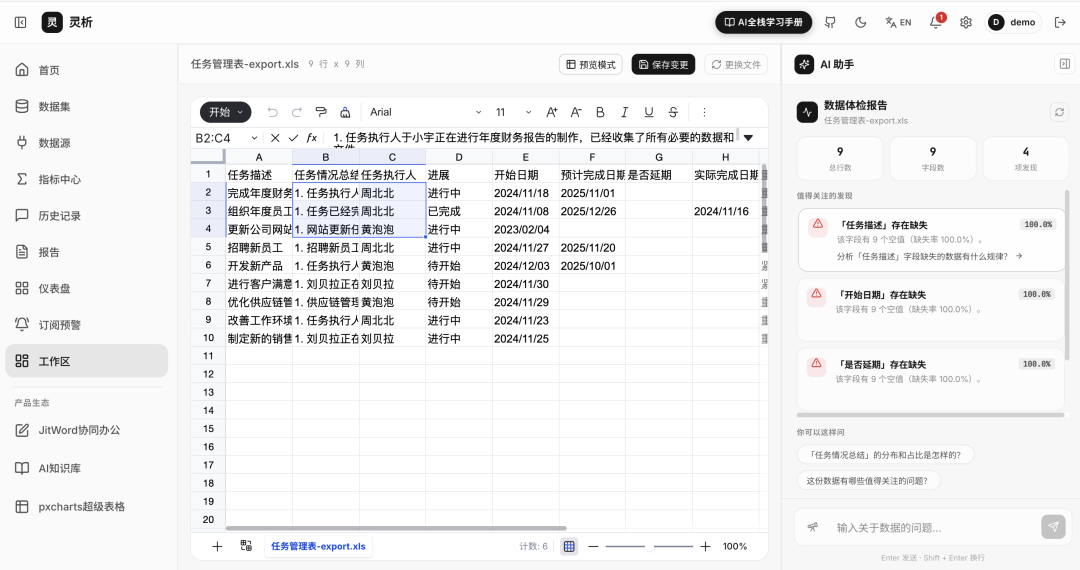Zoom out with minus icon
The width and height of the screenshot is (1080, 570).
[x=593, y=547]
